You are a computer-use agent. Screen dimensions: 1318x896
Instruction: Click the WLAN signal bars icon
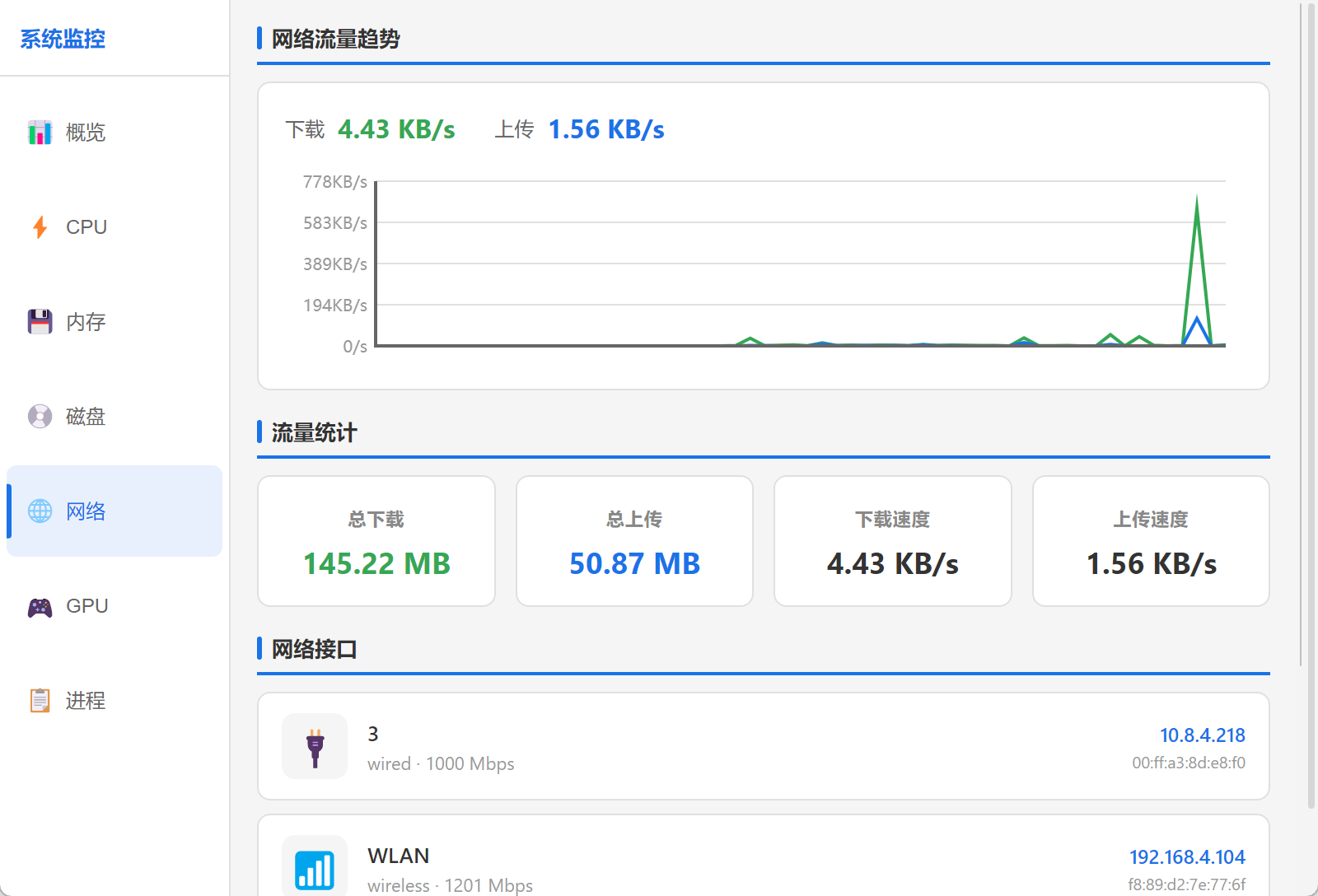pos(315,868)
